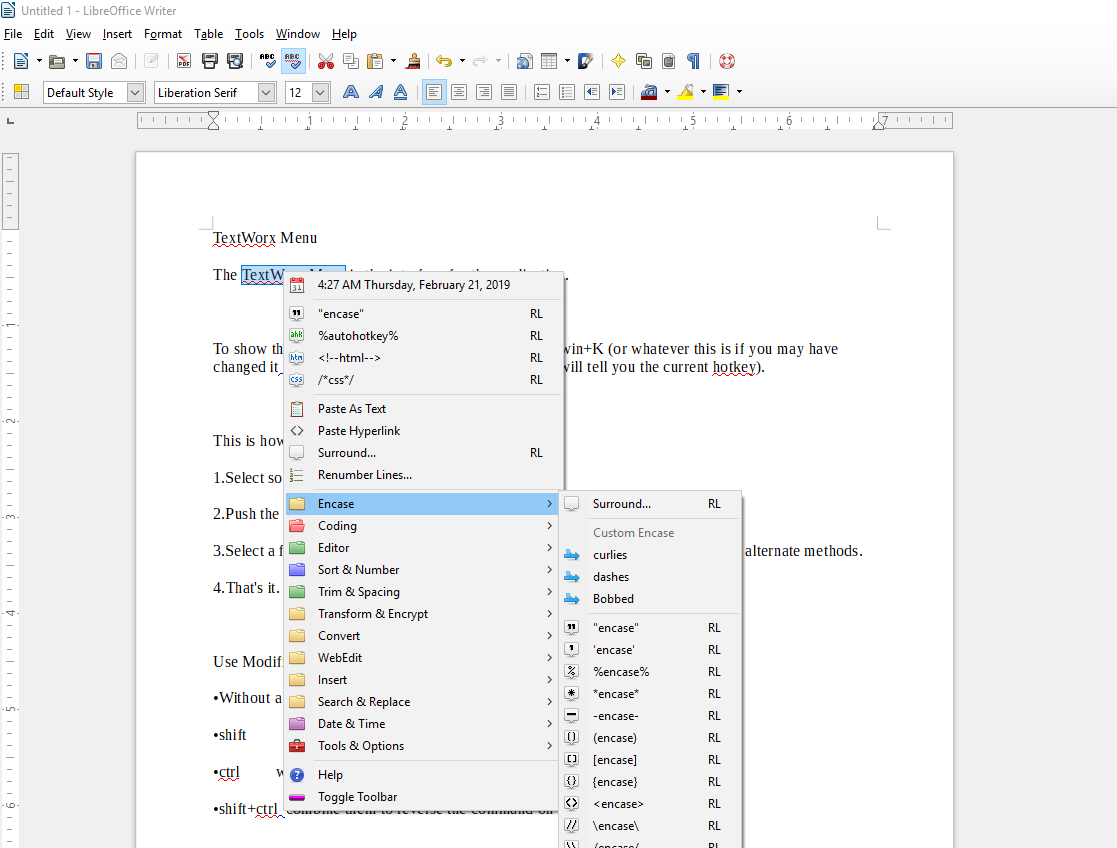This screenshot has width=1117, height=848.
Task: Open the Highlighting color dropdown arrow
Action: click(x=704, y=92)
